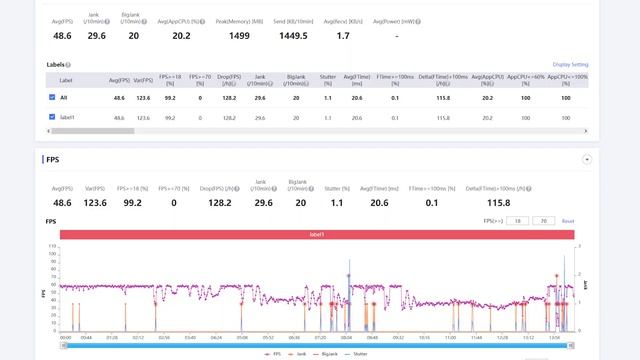This screenshot has width=640, height=360.
Task: Click the FPS threshold field showing 70
Action: click(x=544, y=221)
